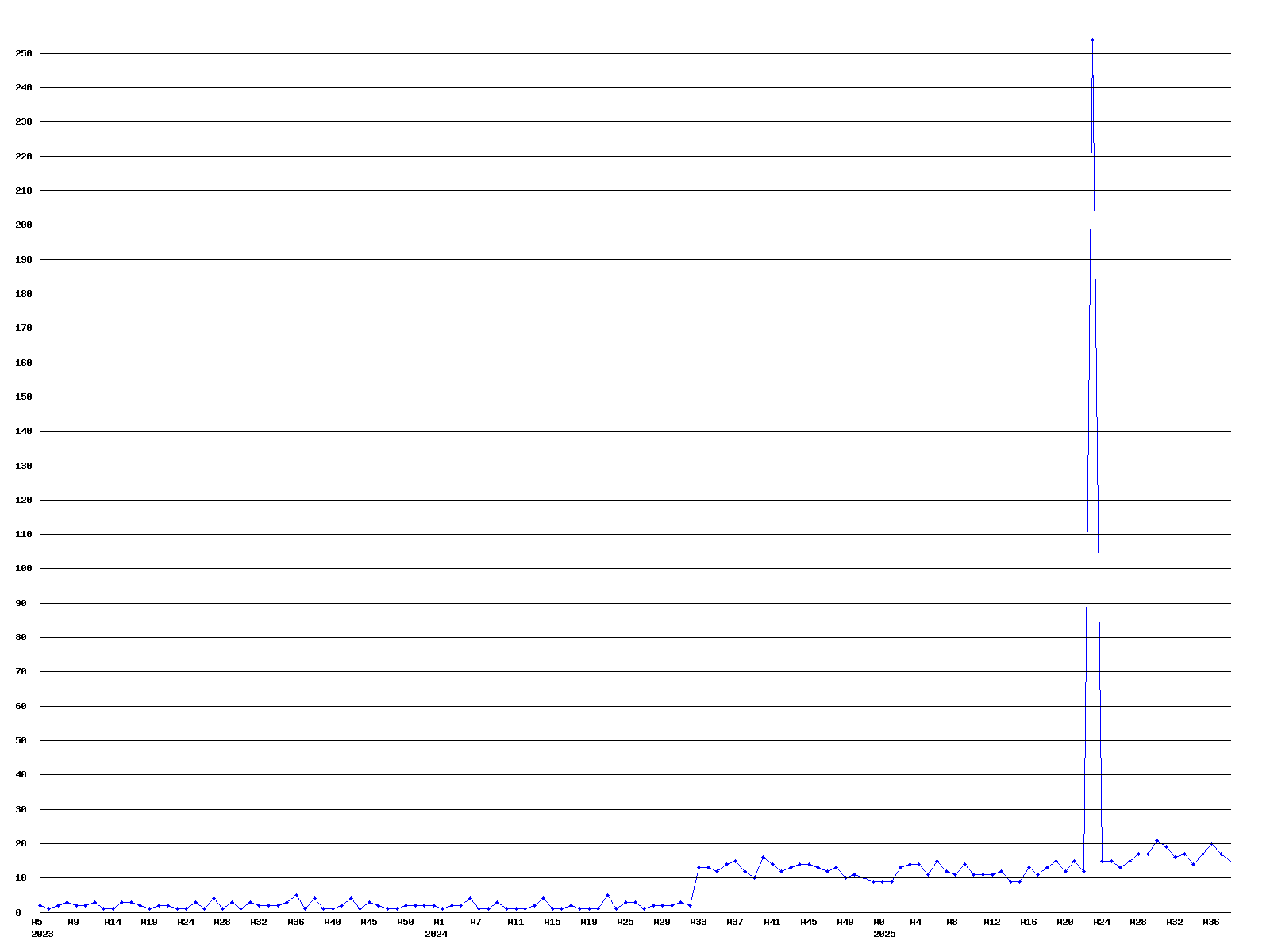Click the 150 y-axis label
The height and width of the screenshot is (952, 1270).
point(24,397)
